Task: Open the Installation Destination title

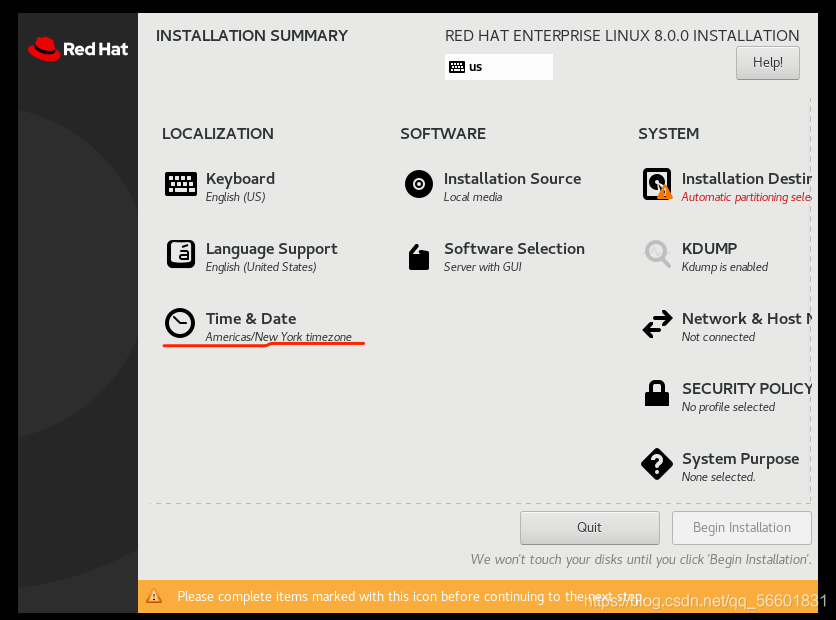Action: coord(746,179)
